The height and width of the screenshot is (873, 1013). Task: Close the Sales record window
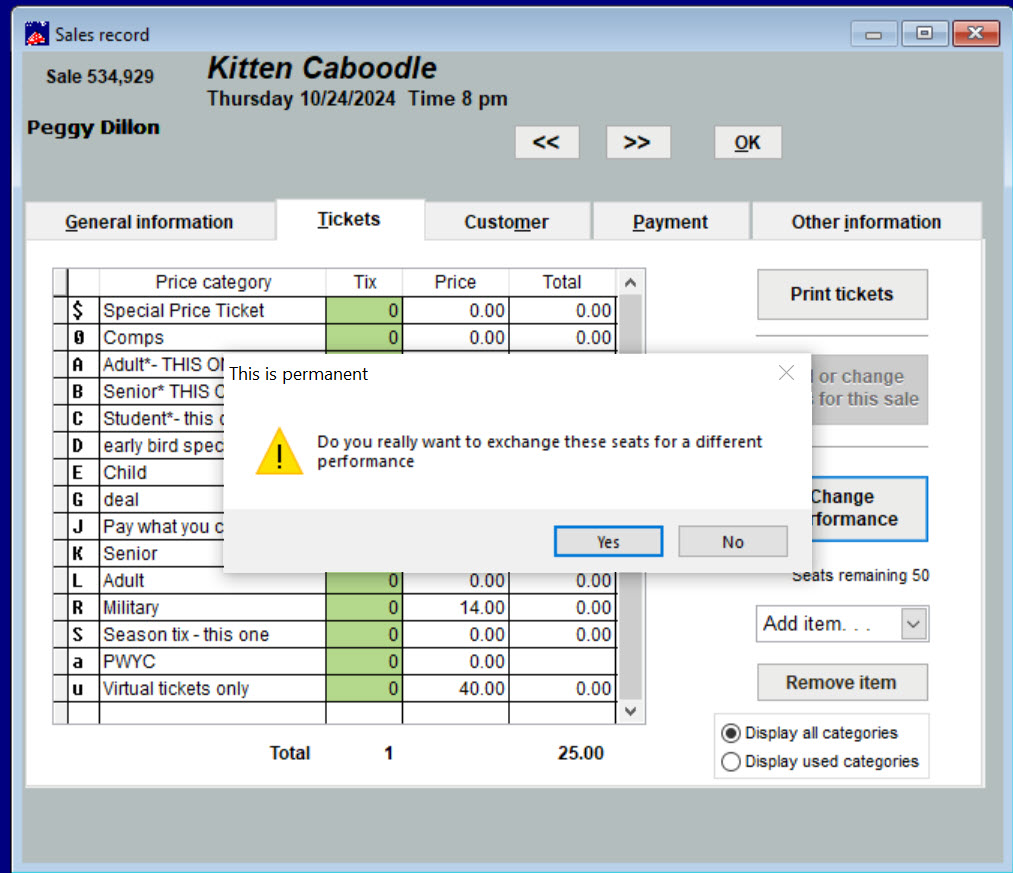[x=976, y=34]
